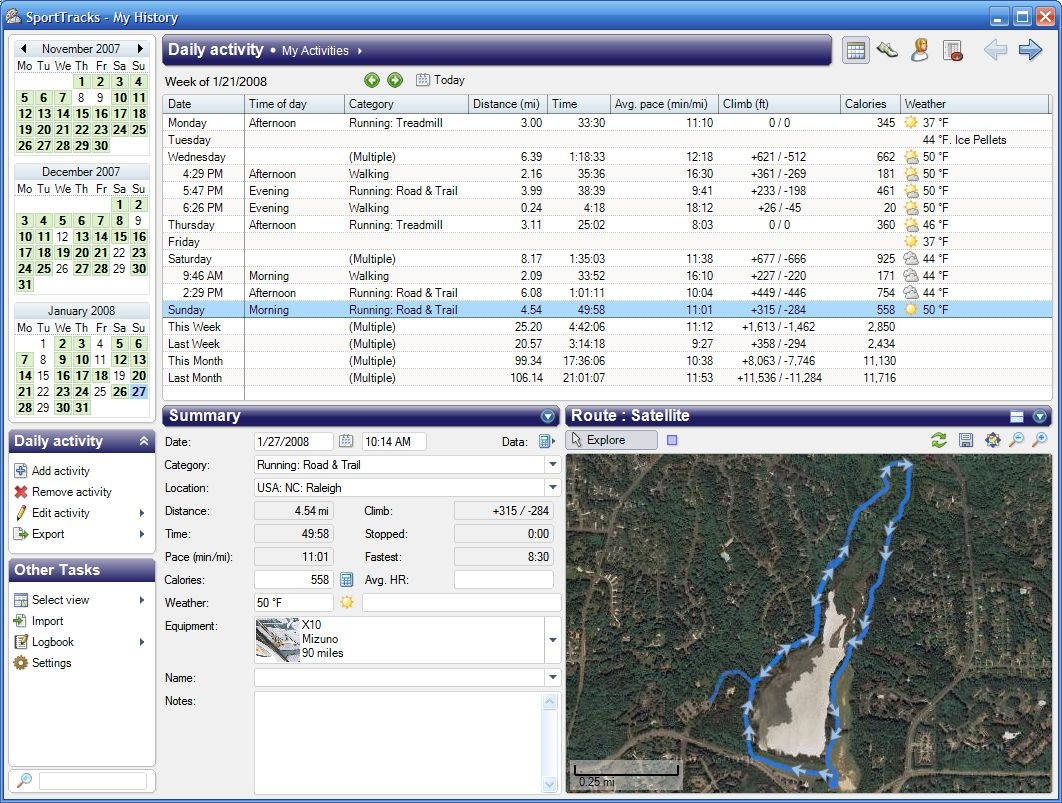
Task: Collapse the Daily activity task panel
Action: click(x=143, y=441)
